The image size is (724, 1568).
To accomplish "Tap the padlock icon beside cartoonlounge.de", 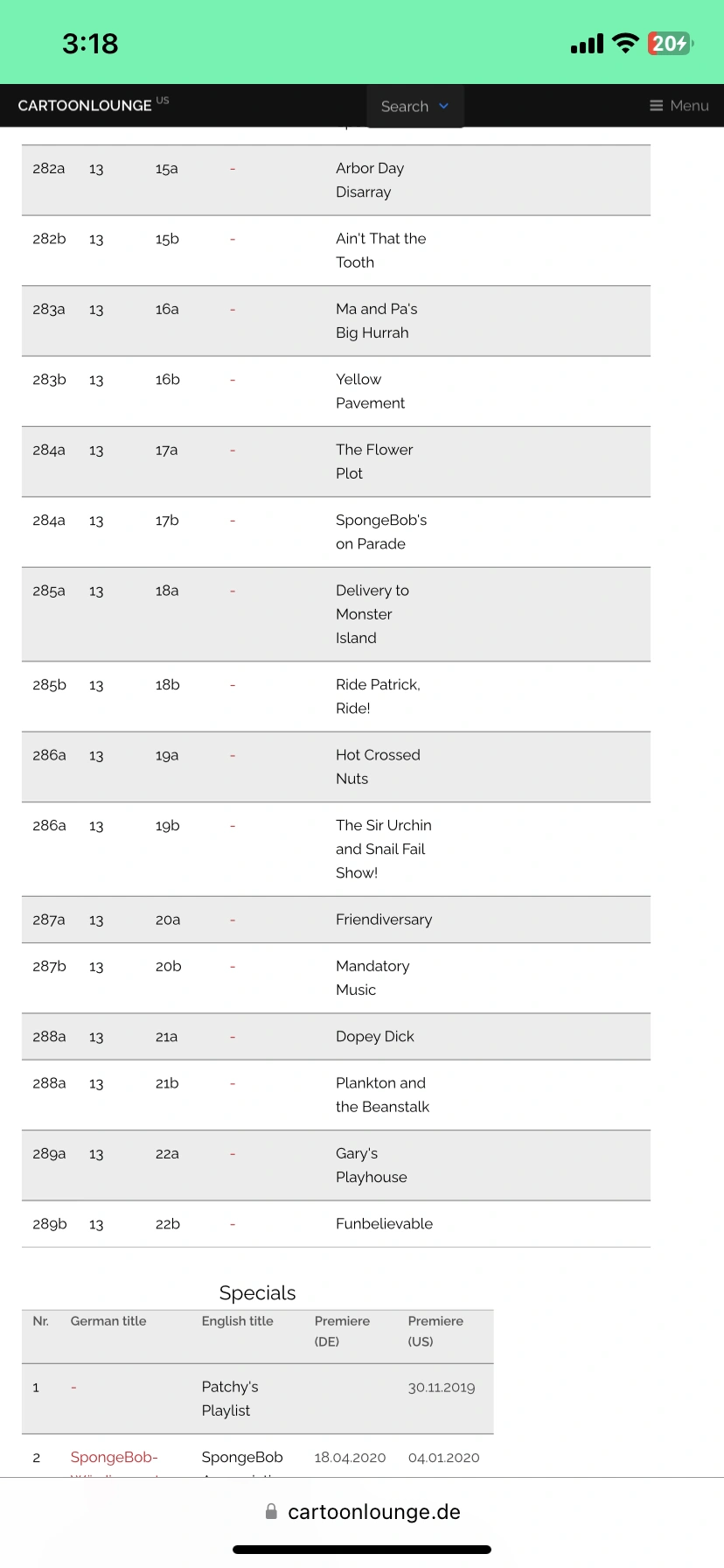I will (x=270, y=1510).
